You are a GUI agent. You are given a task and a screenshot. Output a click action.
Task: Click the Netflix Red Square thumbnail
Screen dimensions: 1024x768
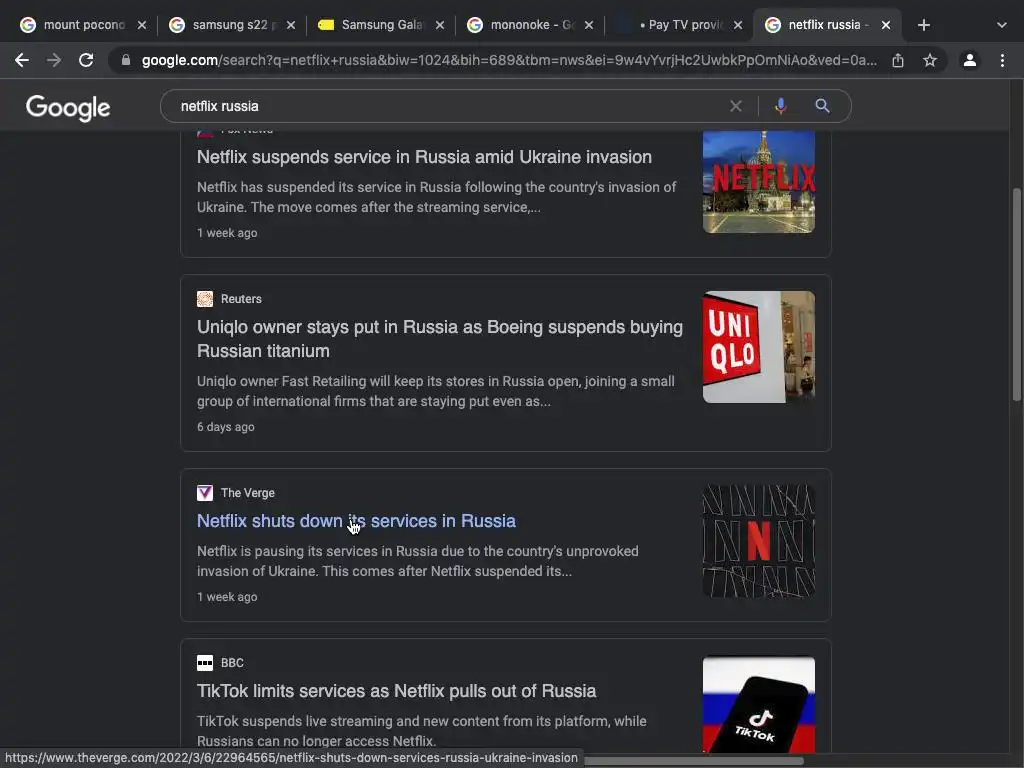(758, 181)
